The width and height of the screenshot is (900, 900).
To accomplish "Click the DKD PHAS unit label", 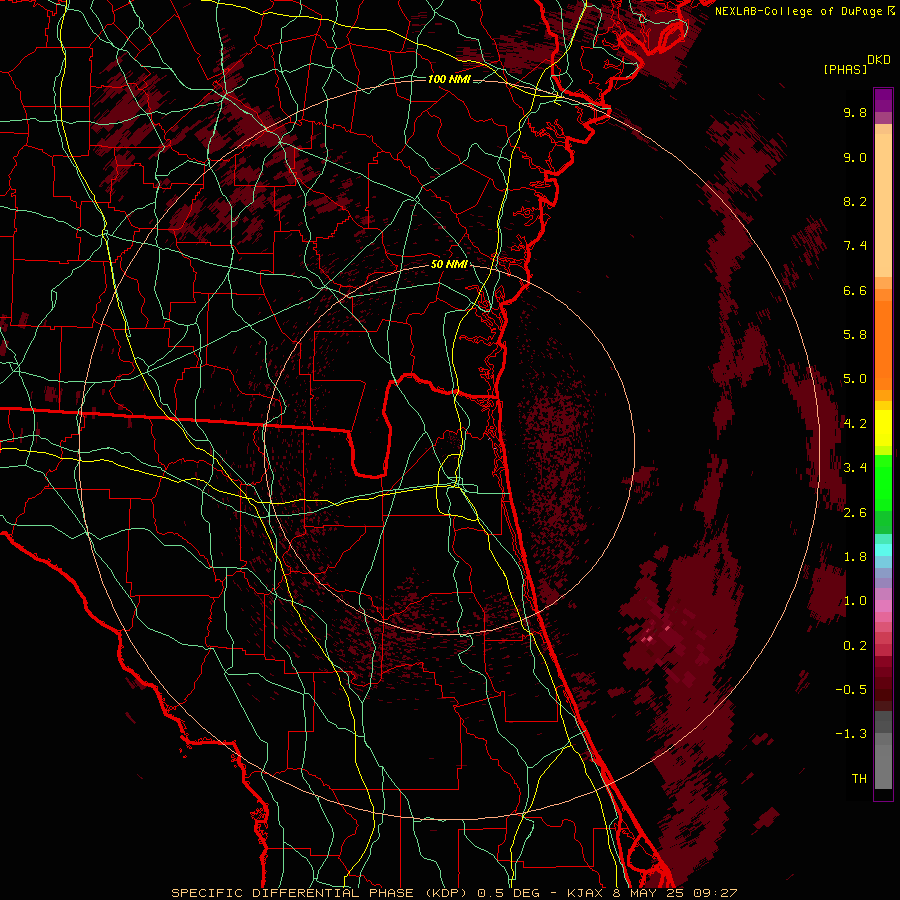I will coord(857,64).
